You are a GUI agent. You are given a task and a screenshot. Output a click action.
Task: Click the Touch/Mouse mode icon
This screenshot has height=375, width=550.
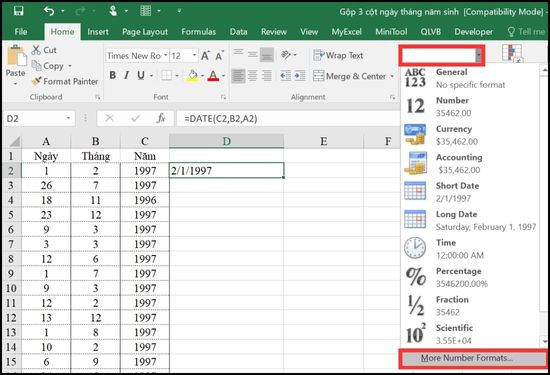[x=113, y=11]
